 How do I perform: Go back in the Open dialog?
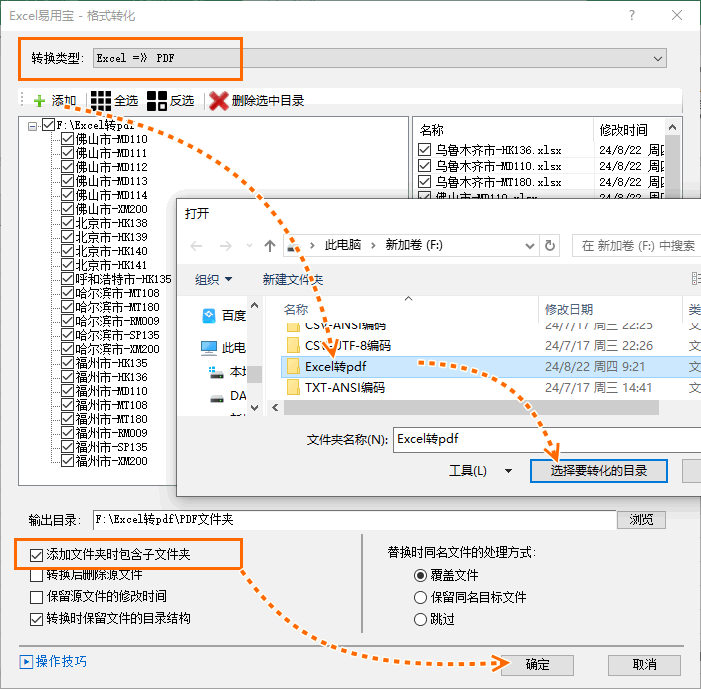point(196,245)
